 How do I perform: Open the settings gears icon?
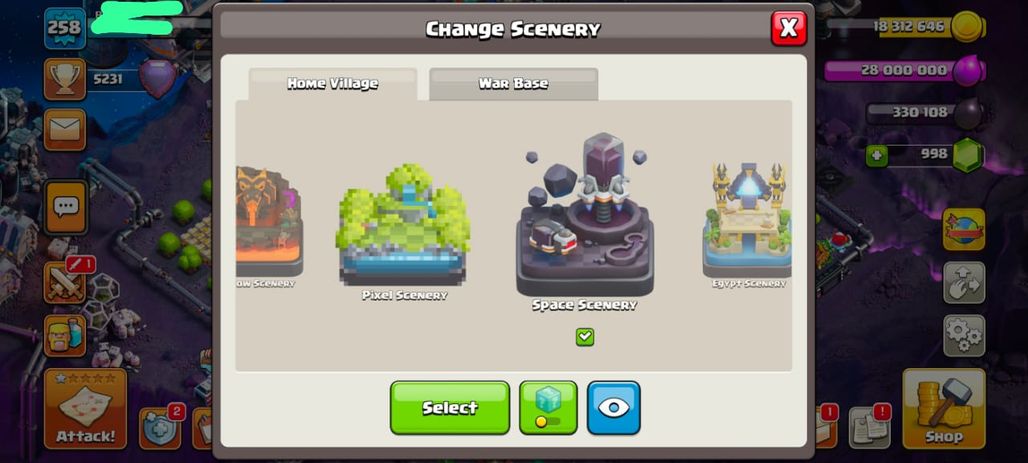click(x=964, y=336)
